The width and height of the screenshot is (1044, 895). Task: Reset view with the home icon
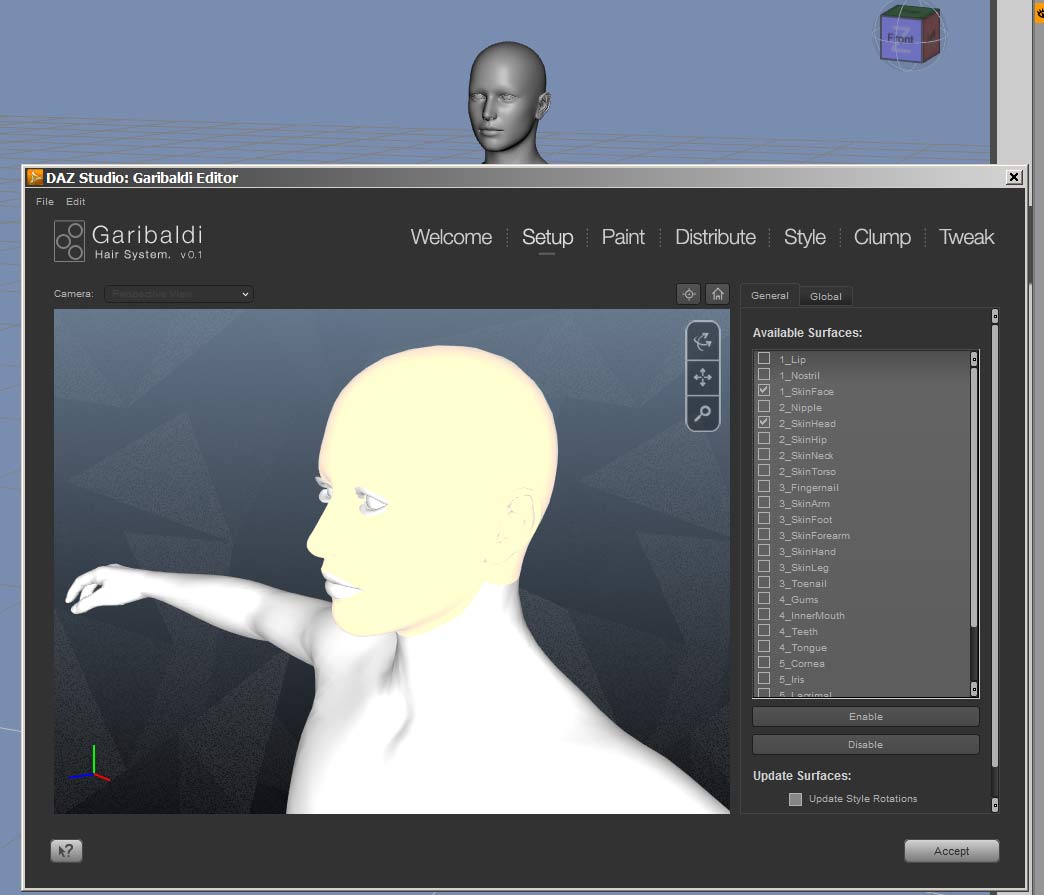pos(718,294)
